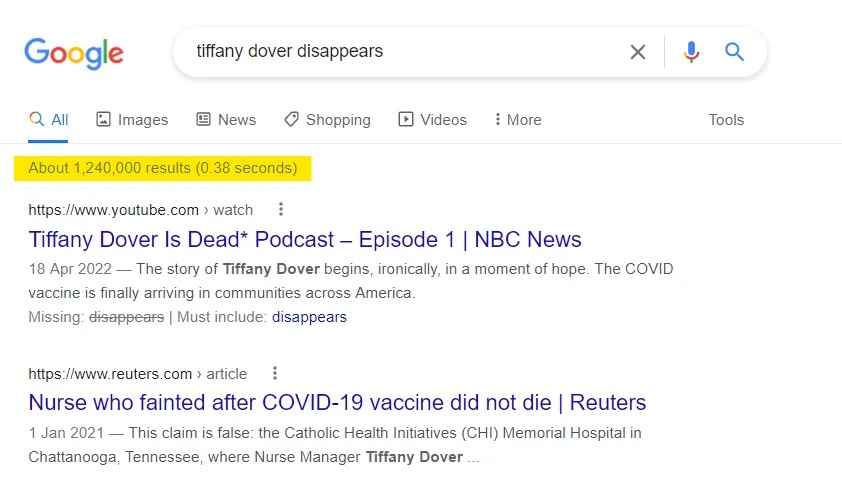This screenshot has width=842, height=484.
Task: Click the 18 Apr 2022 snippet date
Action: point(70,269)
